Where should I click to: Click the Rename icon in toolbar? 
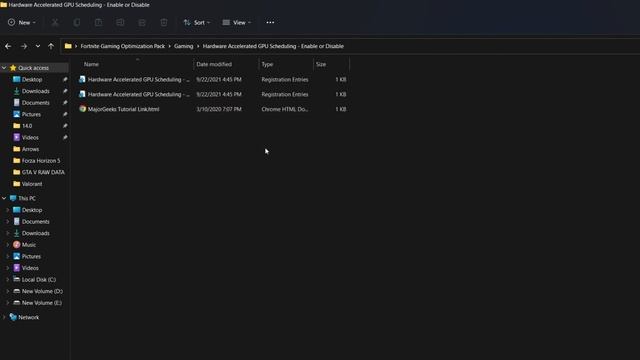120,22
